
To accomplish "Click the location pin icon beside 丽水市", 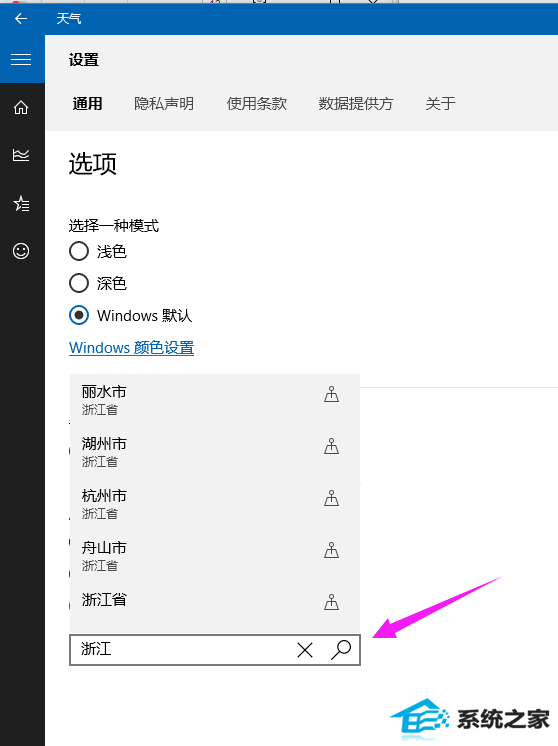I will [332, 394].
